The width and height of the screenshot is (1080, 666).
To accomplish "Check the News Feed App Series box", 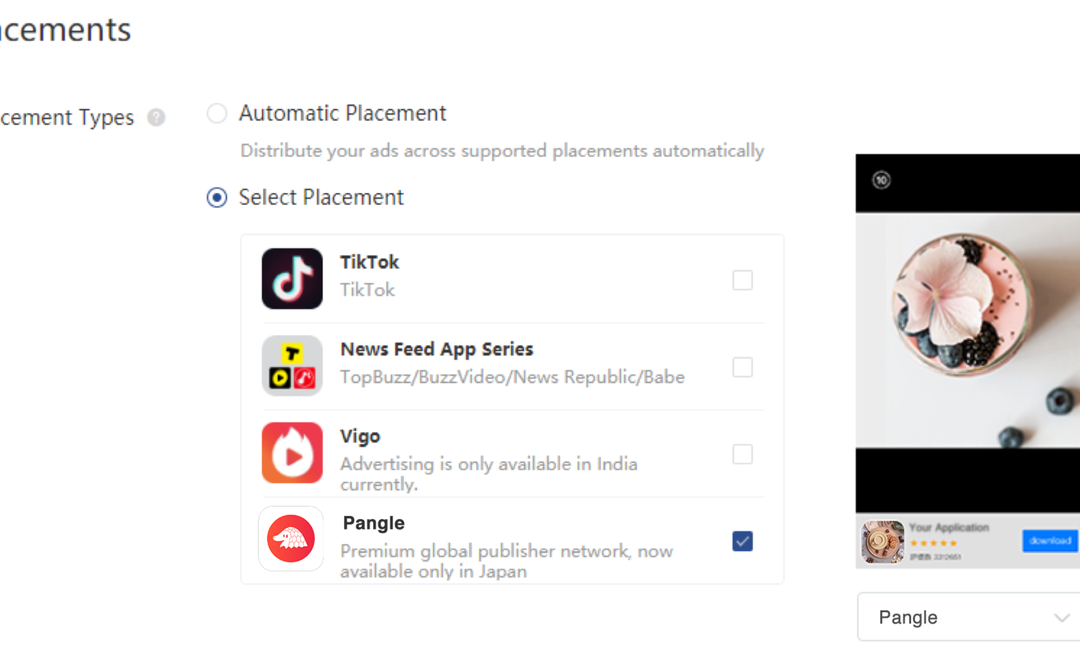I will click(742, 367).
